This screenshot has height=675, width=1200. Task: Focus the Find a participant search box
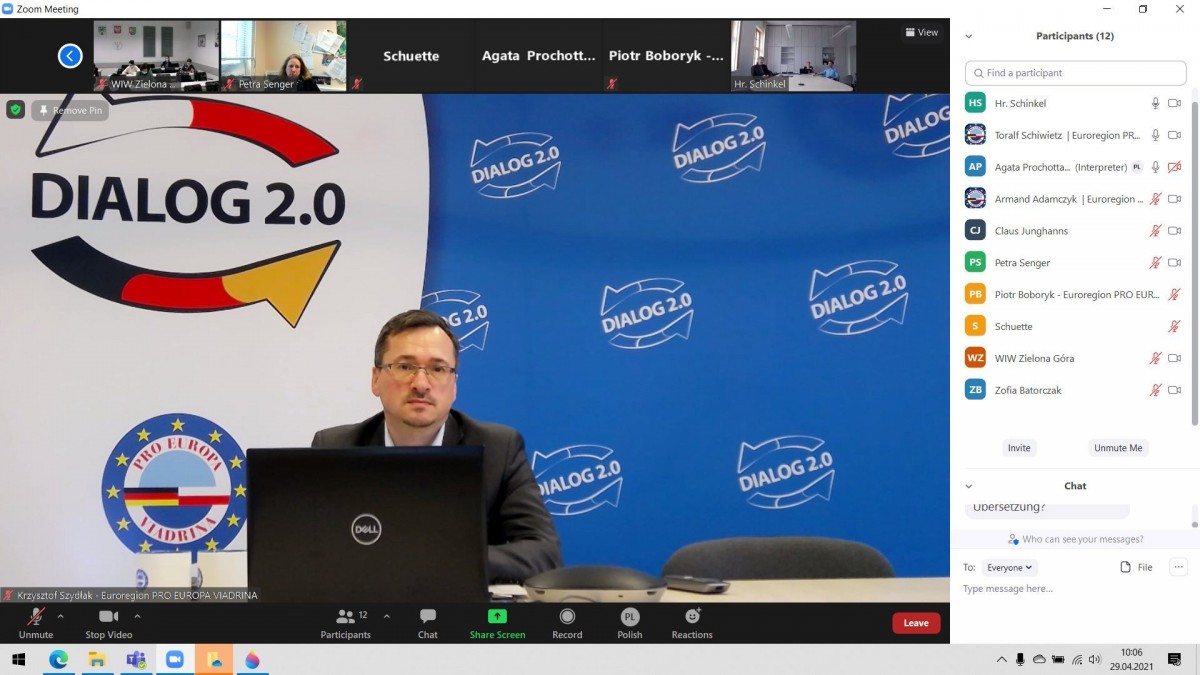click(x=1075, y=73)
